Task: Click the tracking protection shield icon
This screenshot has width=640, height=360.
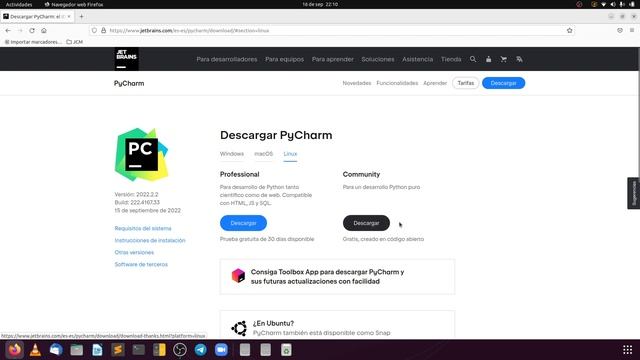Action: pyautogui.click(x=94, y=31)
